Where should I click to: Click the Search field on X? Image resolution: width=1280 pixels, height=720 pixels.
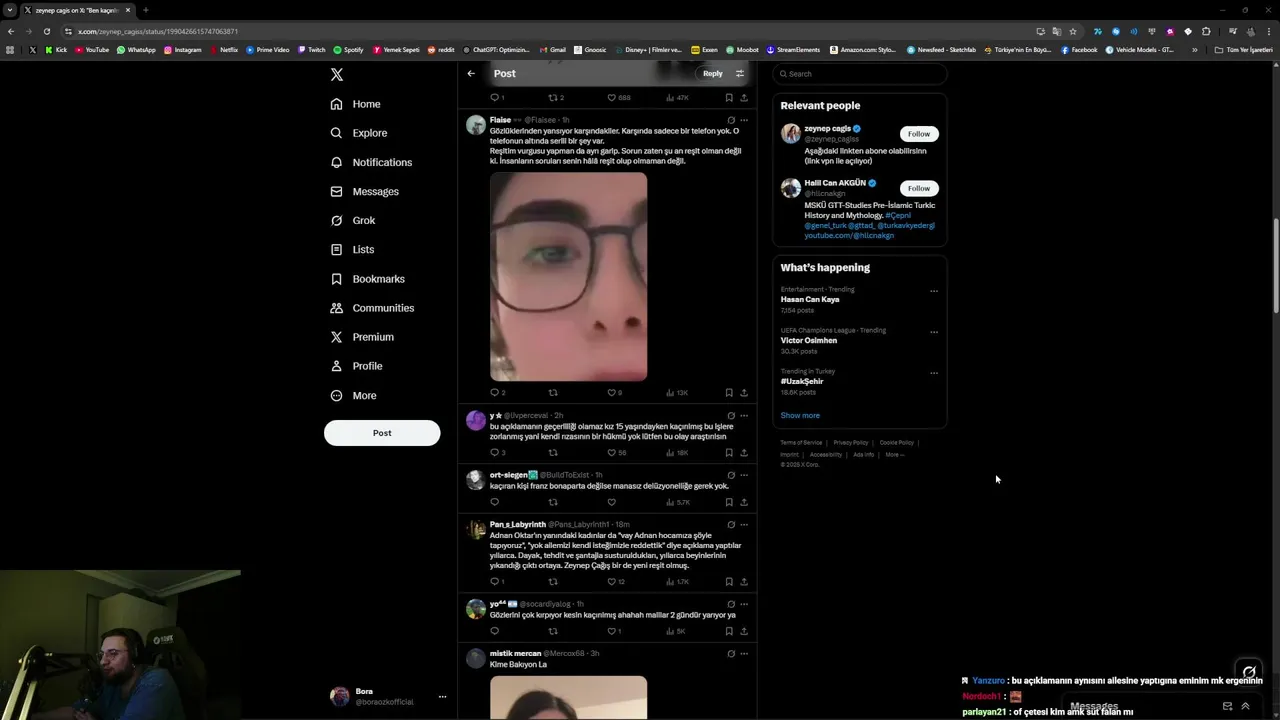point(860,74)
